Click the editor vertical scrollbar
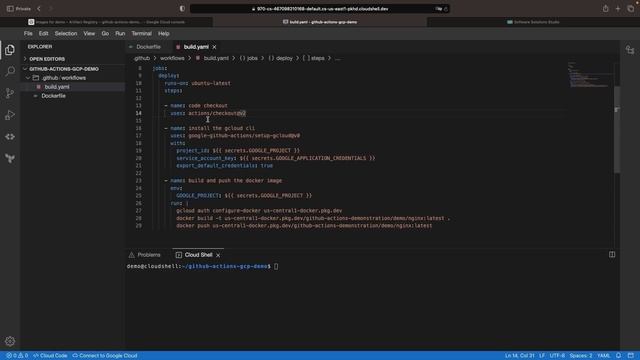Viewport: 640px width, 360px height. click(x=617, y=130)
